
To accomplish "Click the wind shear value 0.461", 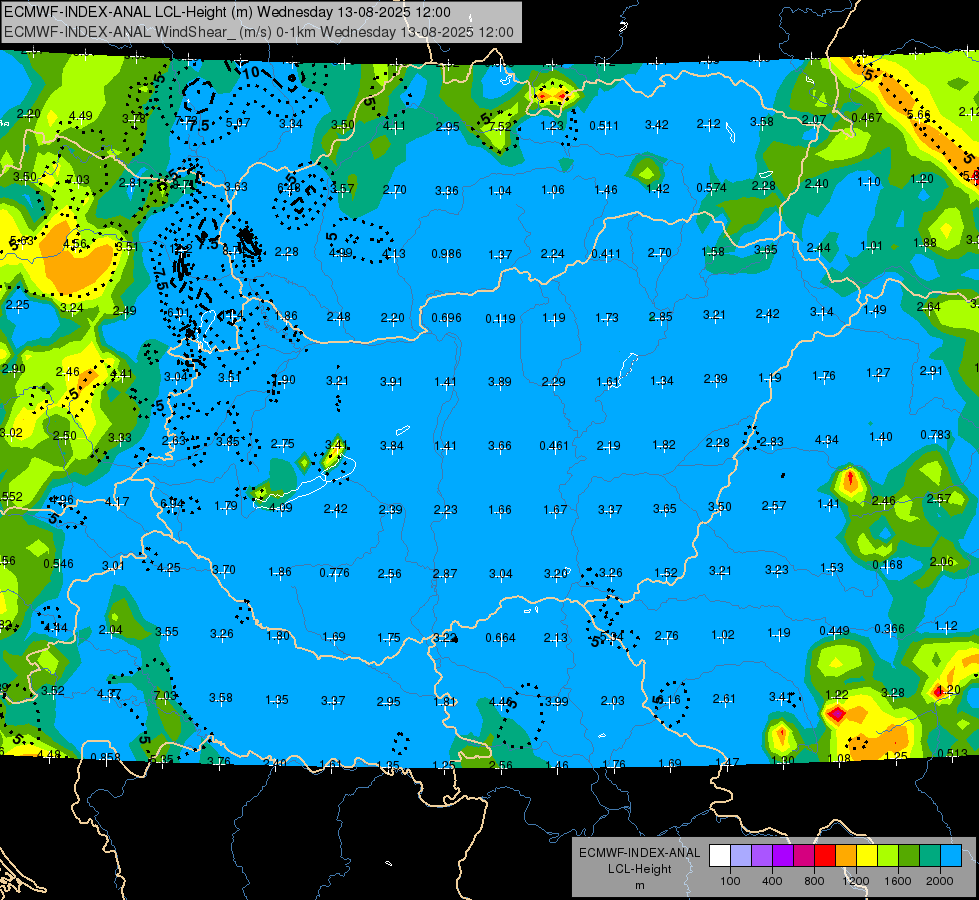I will pyautogui.click(x=554, y=445).
